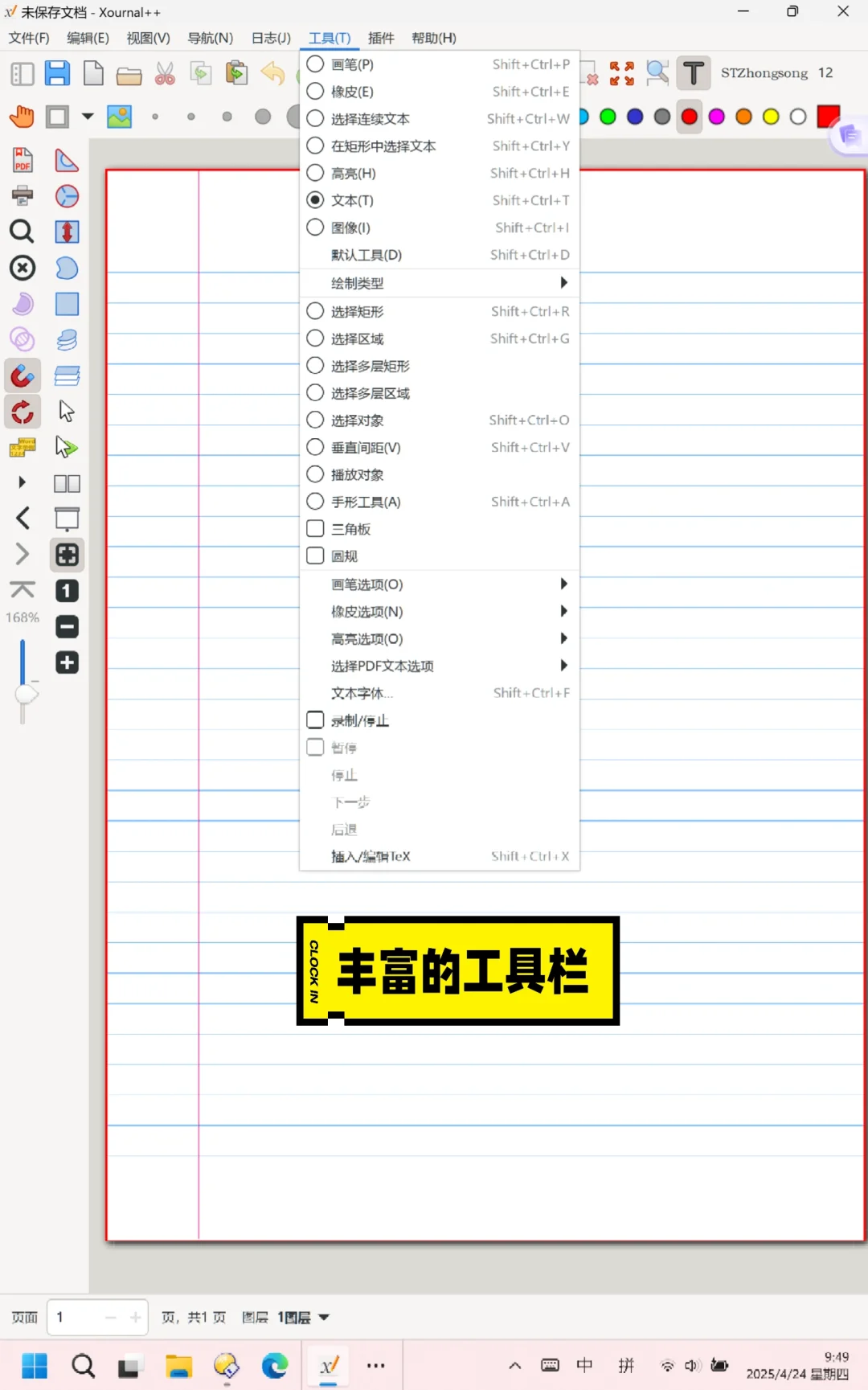Click the zoom out minus icon
Screen dimensions: 868x1390
[x=67, y=627]
